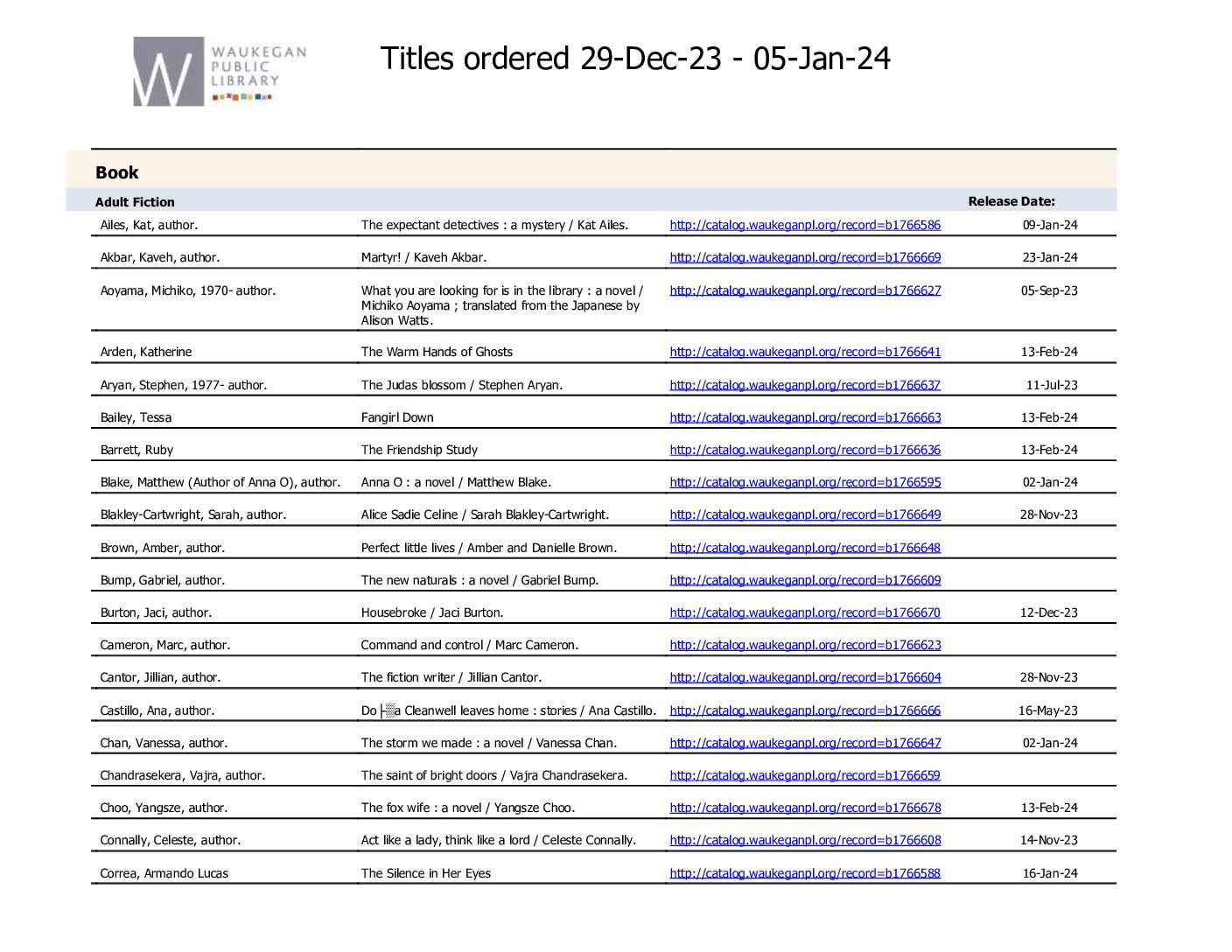Open catalog link for The new naturals
This screenshot has height=952, width=1232.
coord(805,580)
